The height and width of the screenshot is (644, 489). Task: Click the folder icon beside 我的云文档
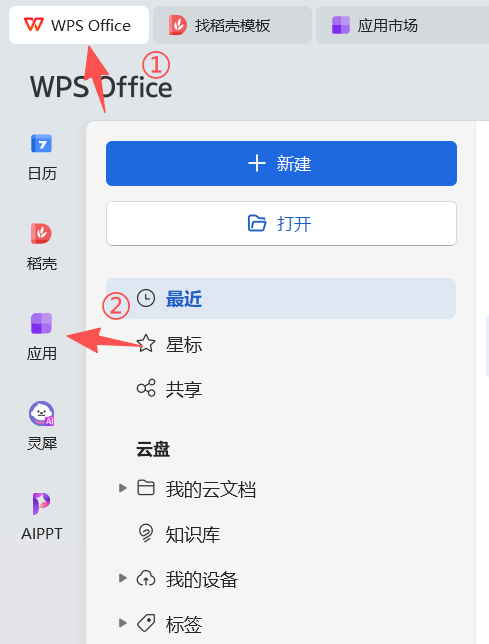click(146, 488)
